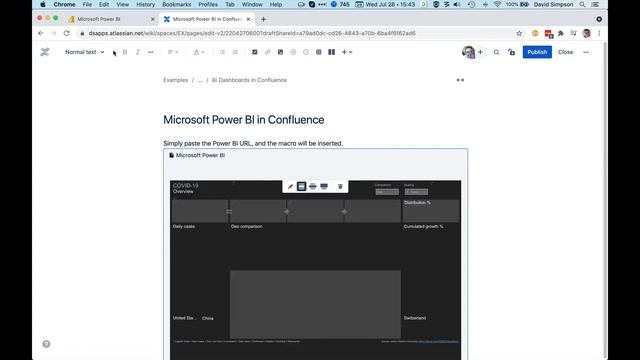Insert a column layout
640x360 pixels.
331,52
